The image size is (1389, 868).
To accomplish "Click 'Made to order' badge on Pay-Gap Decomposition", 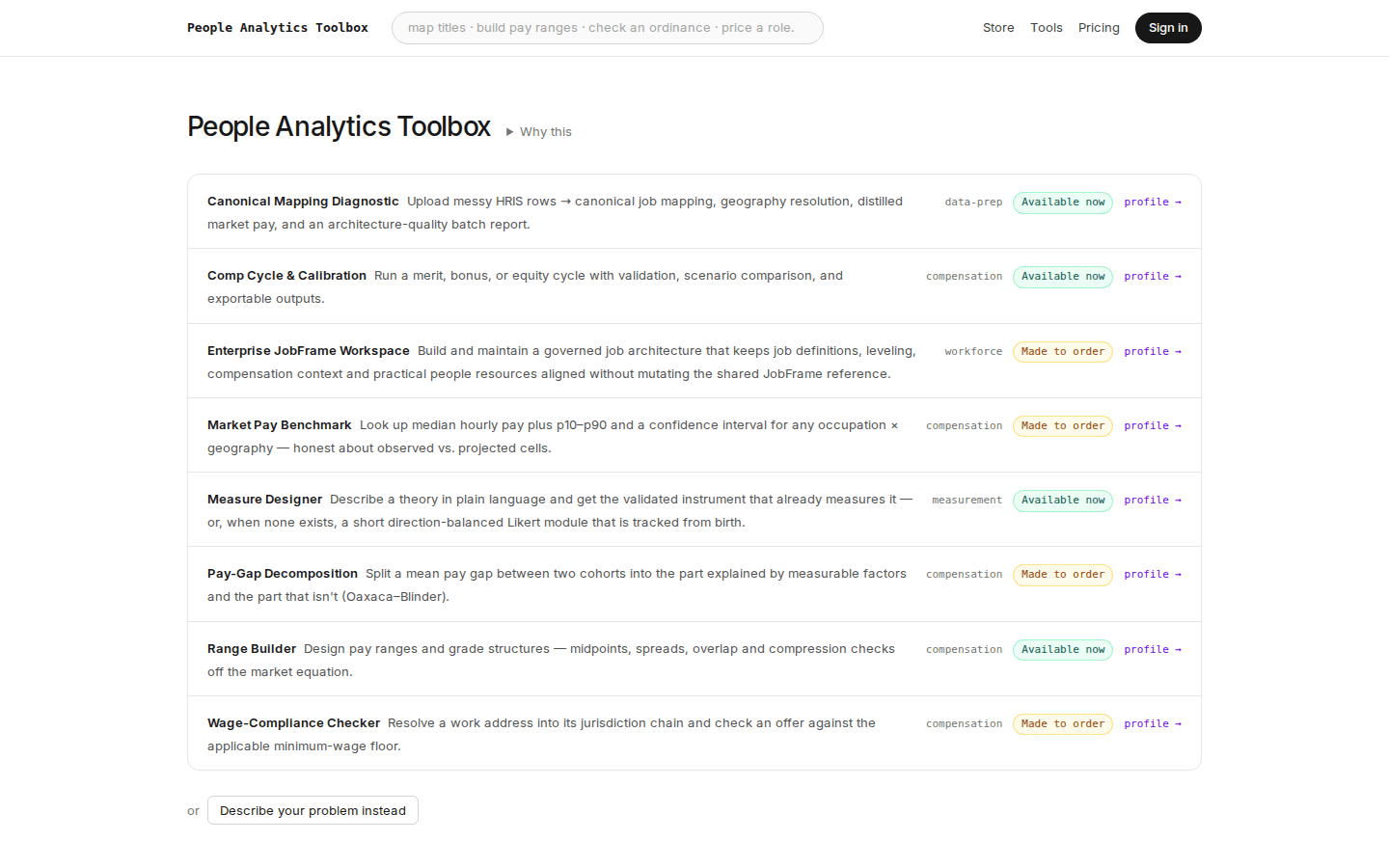I will pyautogui.click(x=1063, y=575).
